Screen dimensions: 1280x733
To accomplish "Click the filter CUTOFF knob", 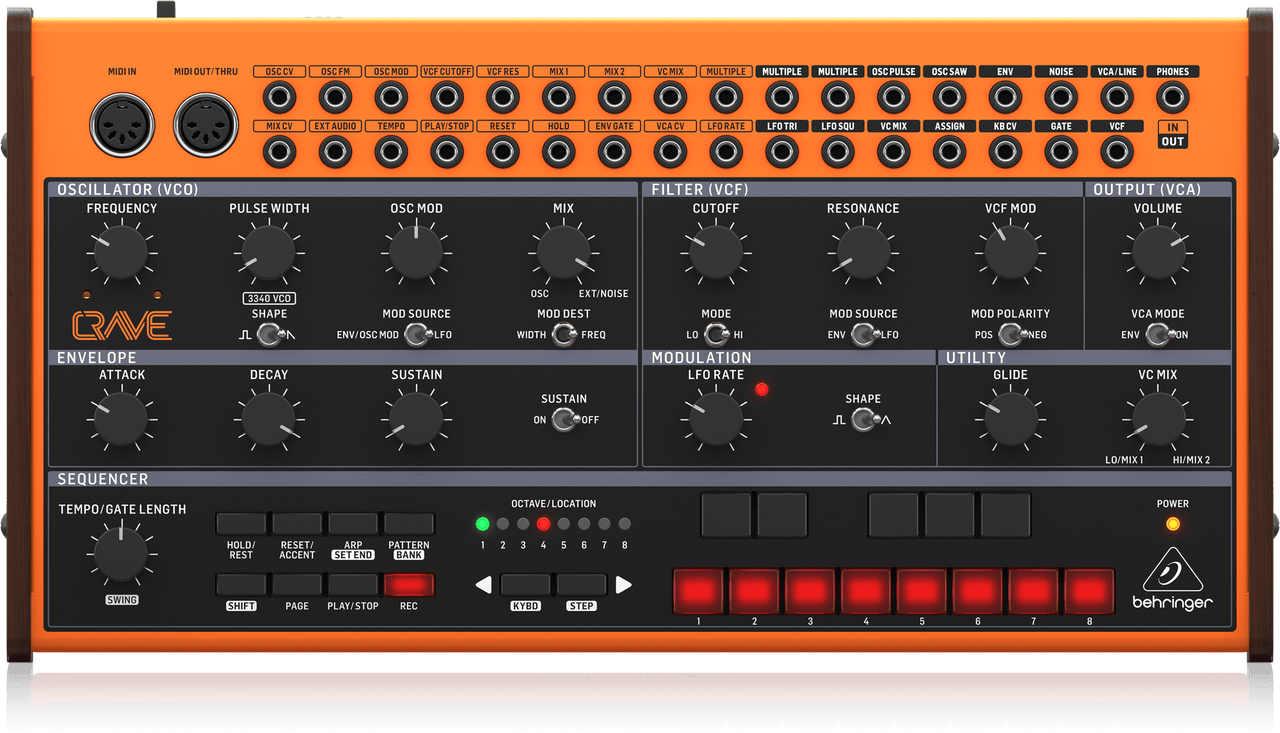I will (x=716, y=252).
